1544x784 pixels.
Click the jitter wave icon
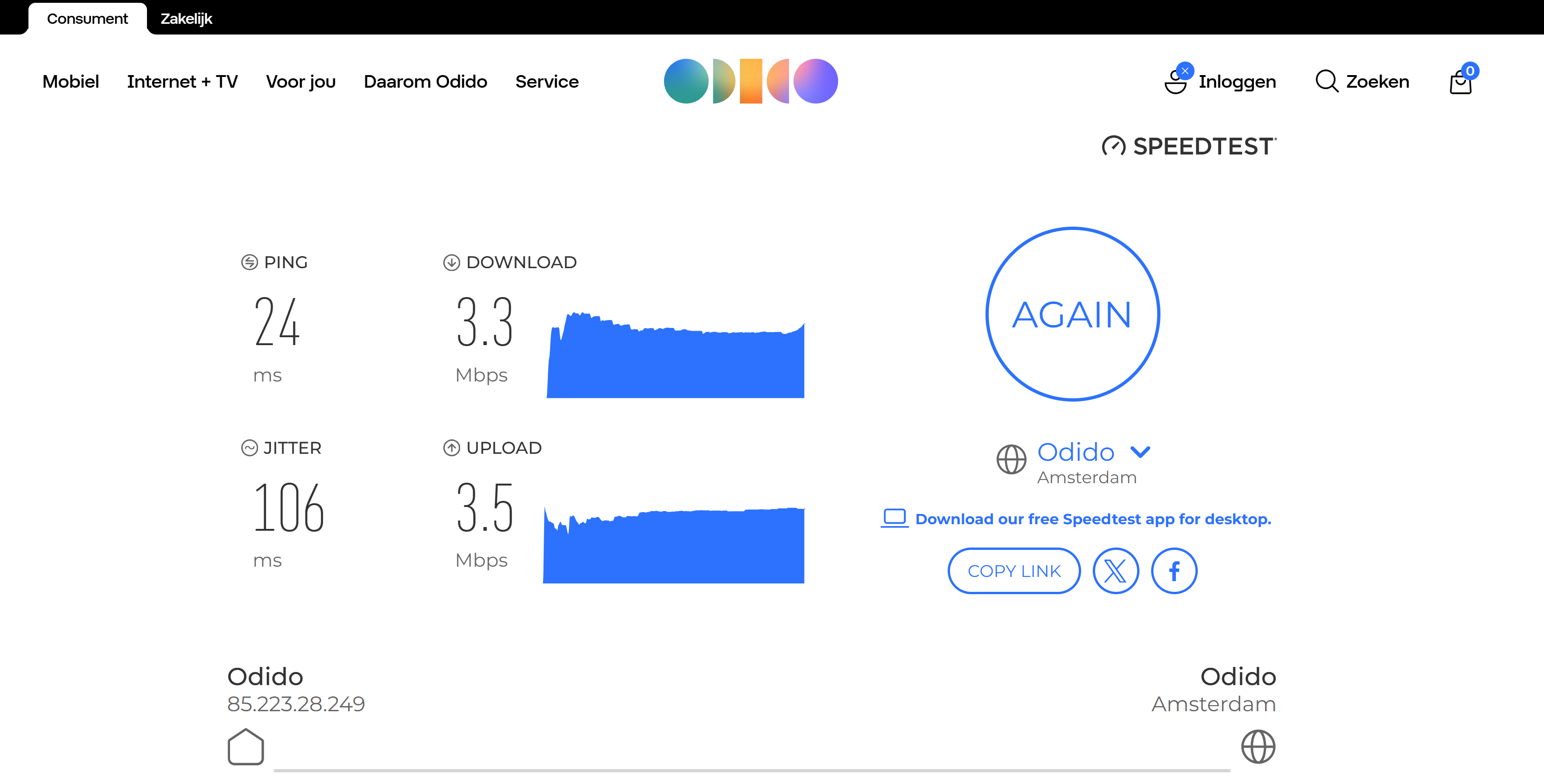pos(249,448)
